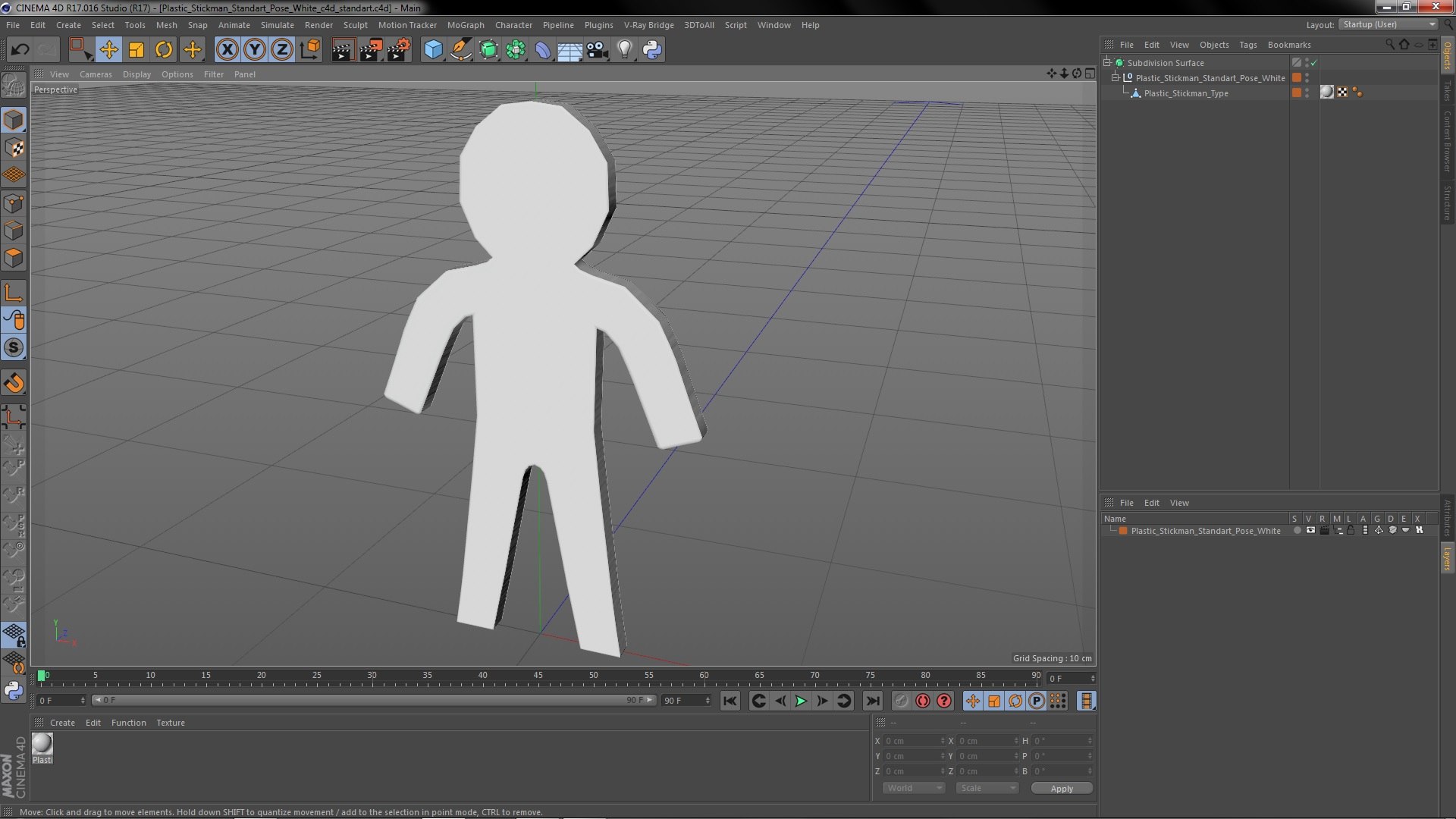Open the spline Pen tool
Viewport: 1456px width, 819px height.
(x=460, y=50)
